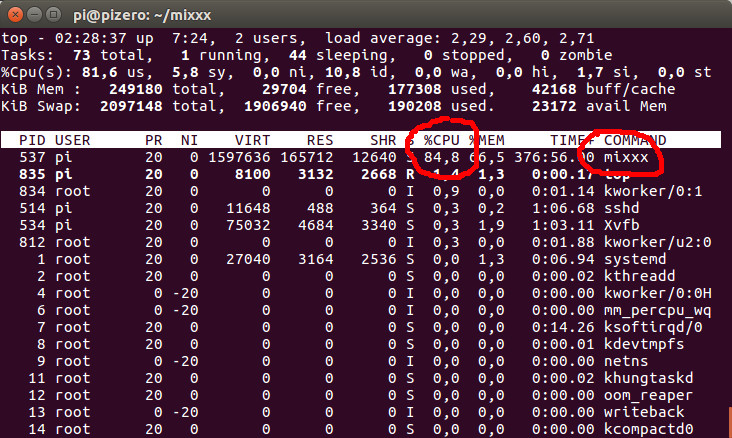The height and width of the screenshot is (438, 732).
Task: Click the 27040 VIRT value for systemd
Action: pyautogui.click(x=248, y=259)
